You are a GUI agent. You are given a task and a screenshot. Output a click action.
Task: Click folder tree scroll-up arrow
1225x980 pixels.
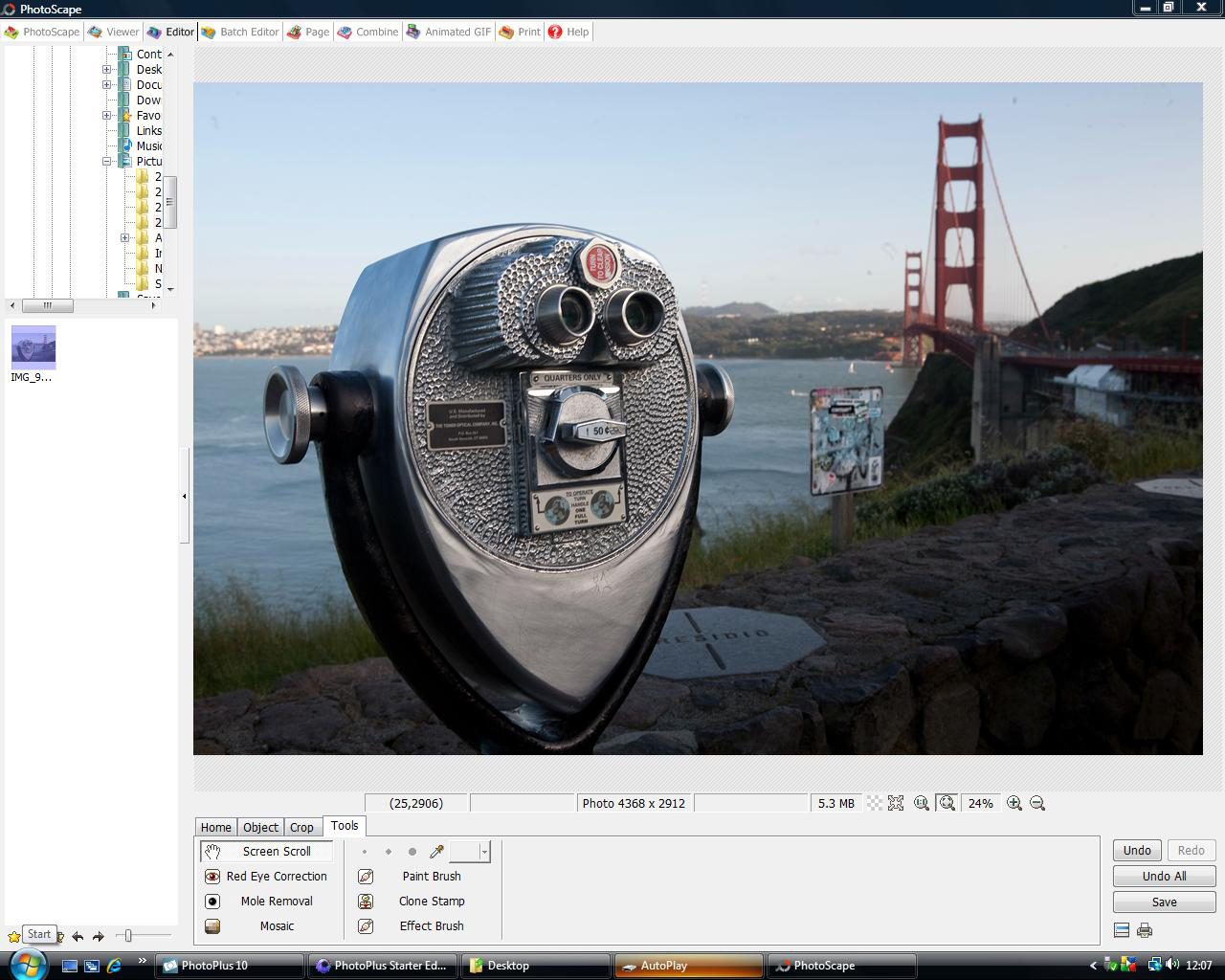click(x=170, y=55)
